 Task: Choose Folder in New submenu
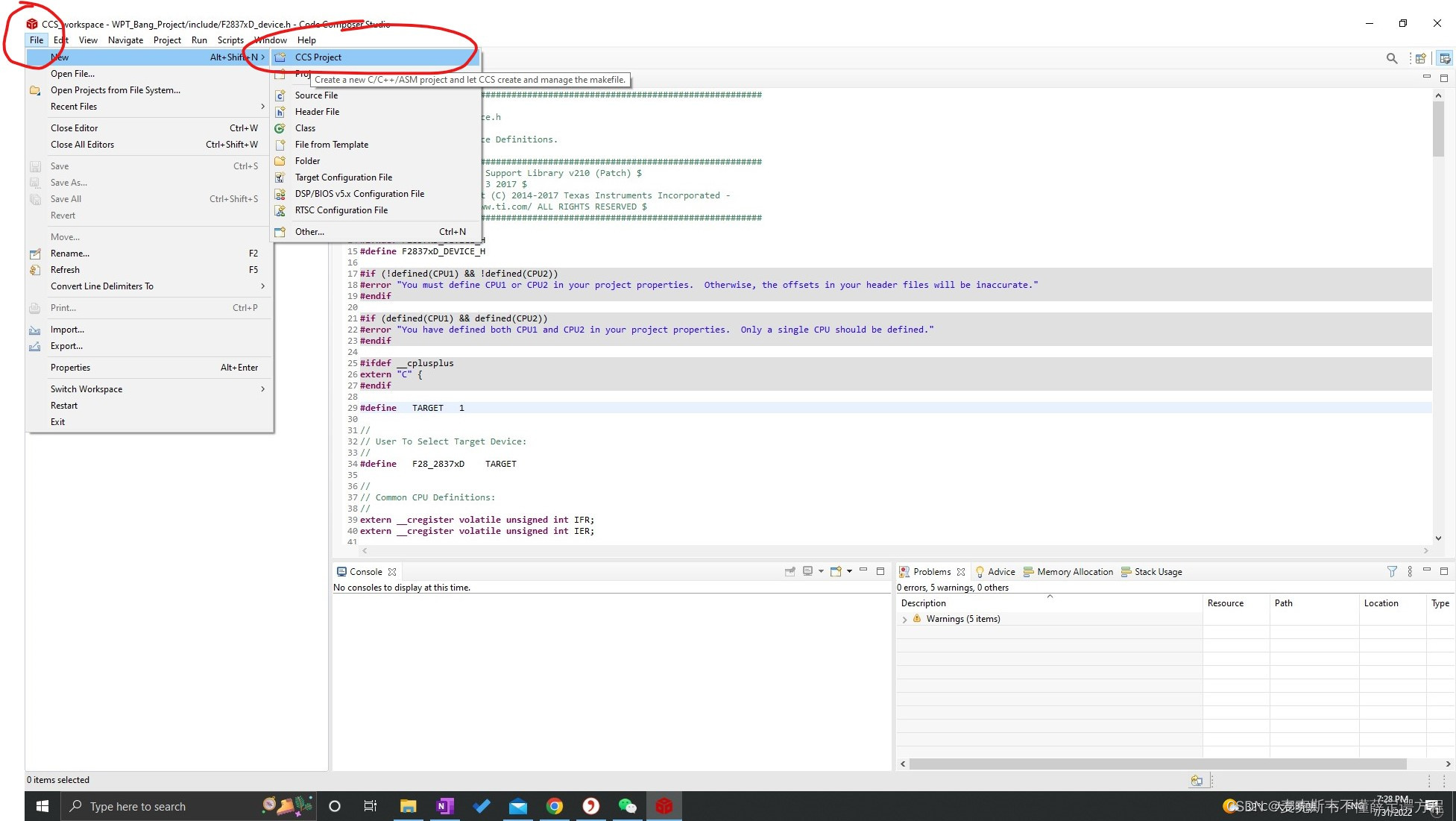(375, 161)
